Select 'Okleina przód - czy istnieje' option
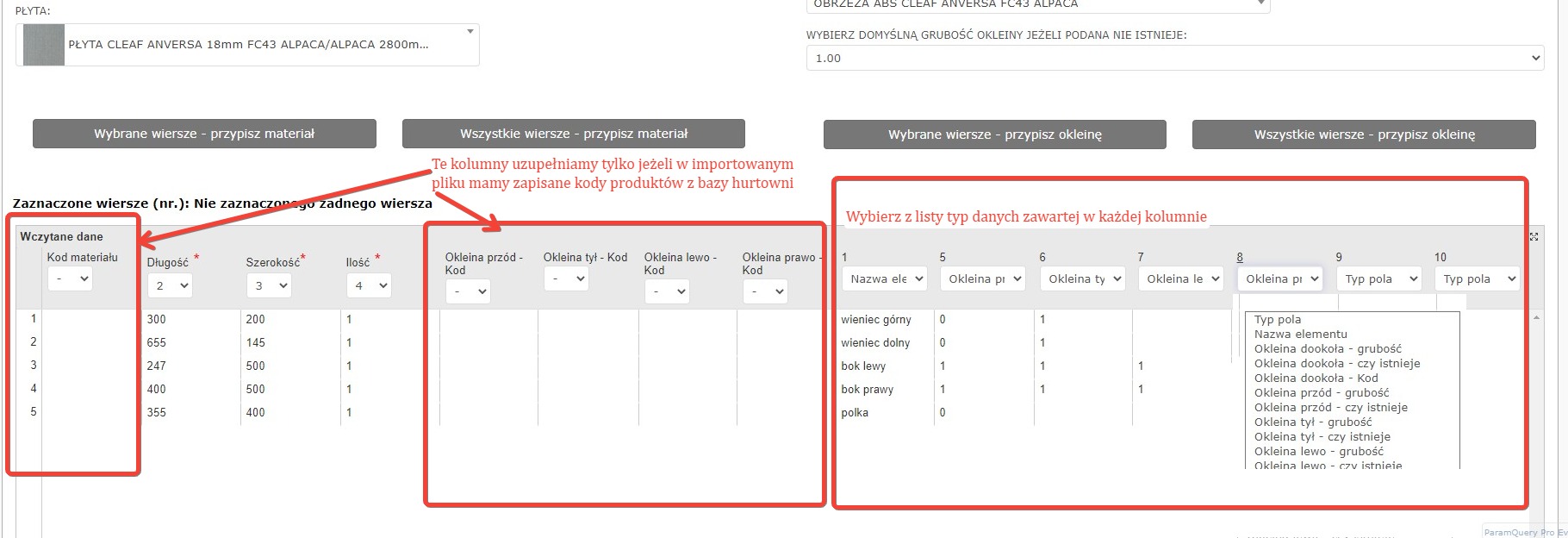1568x538 pixels. pos(1330,408)
